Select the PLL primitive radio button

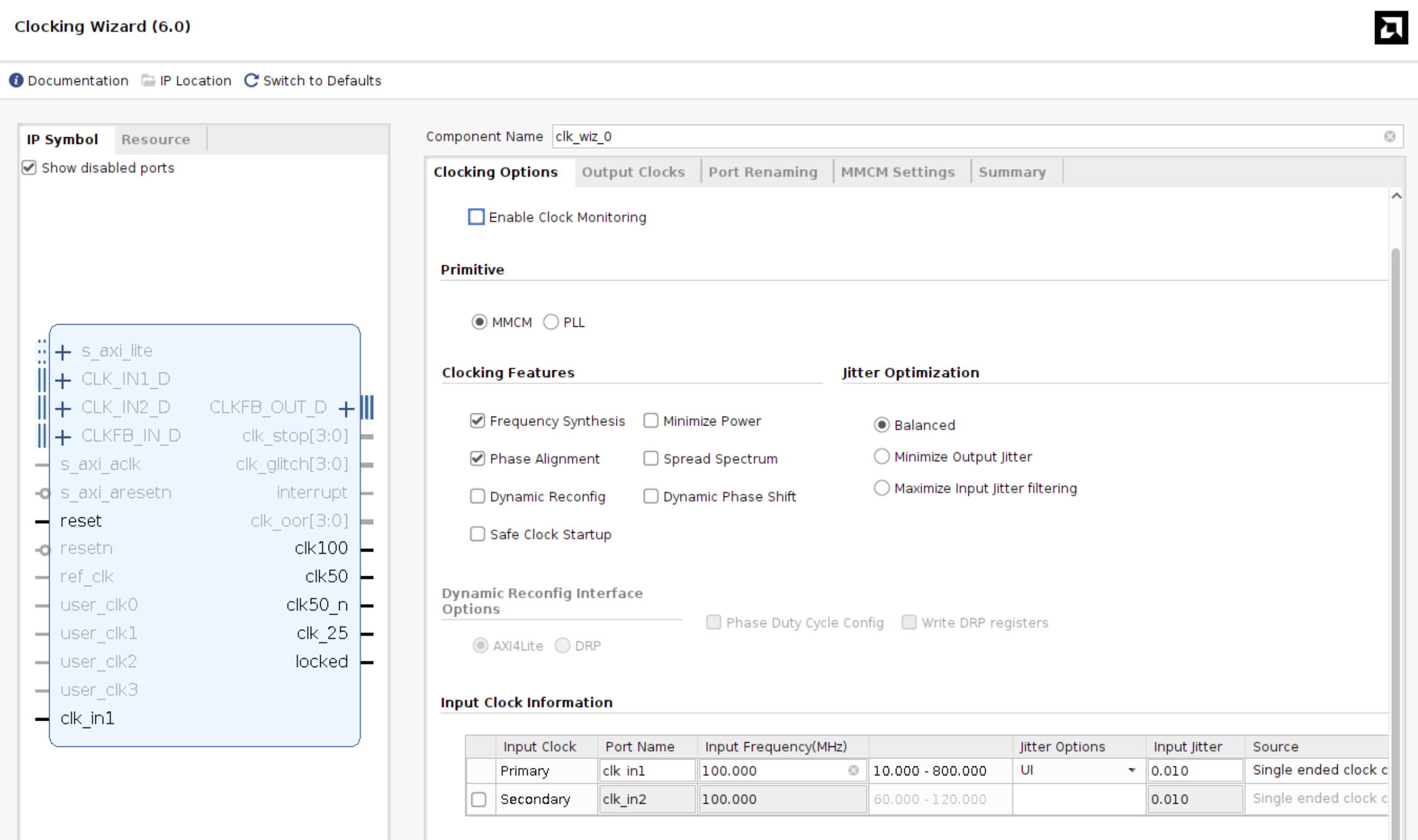click(550, 322)
